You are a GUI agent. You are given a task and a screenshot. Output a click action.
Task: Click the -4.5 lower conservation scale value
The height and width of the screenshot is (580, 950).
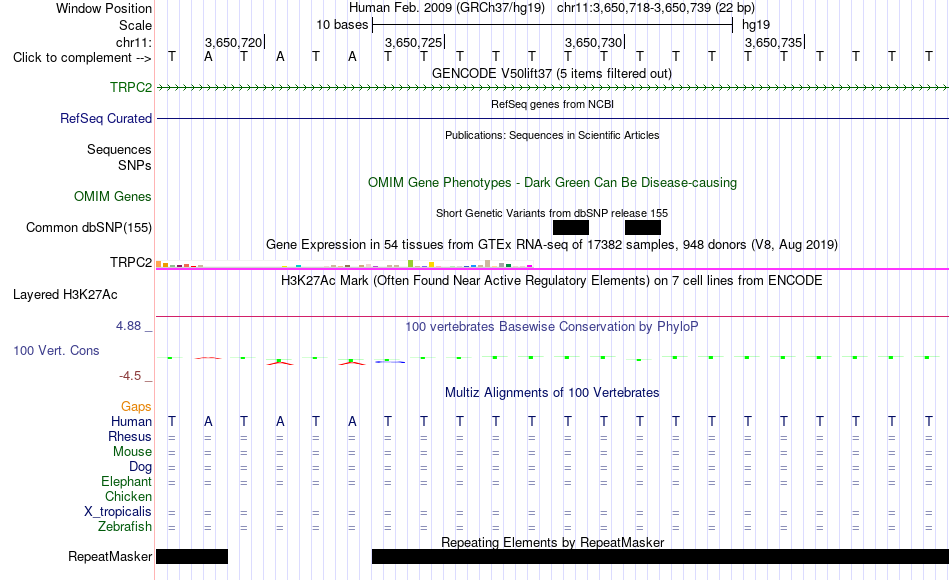click(130, 376)
